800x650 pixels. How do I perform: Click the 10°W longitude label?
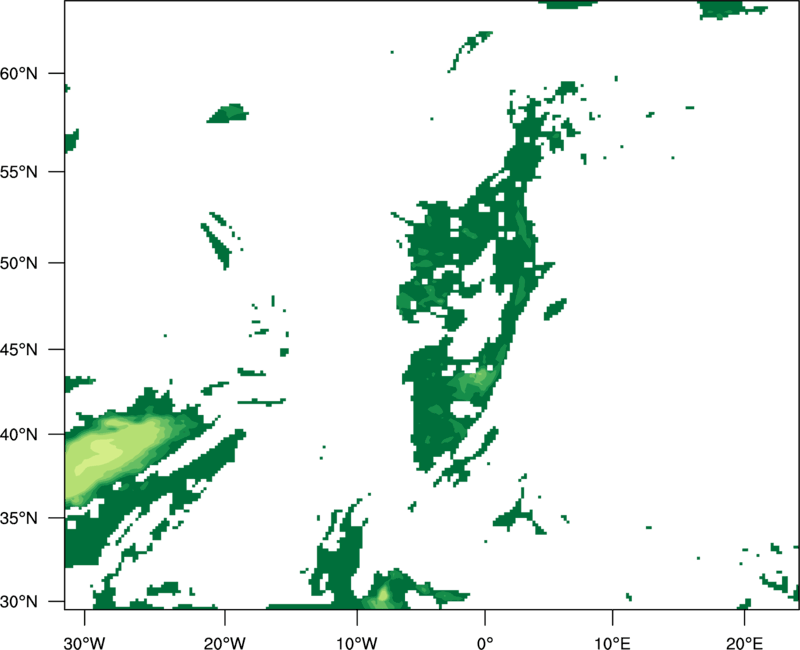[x=357, y=643]
